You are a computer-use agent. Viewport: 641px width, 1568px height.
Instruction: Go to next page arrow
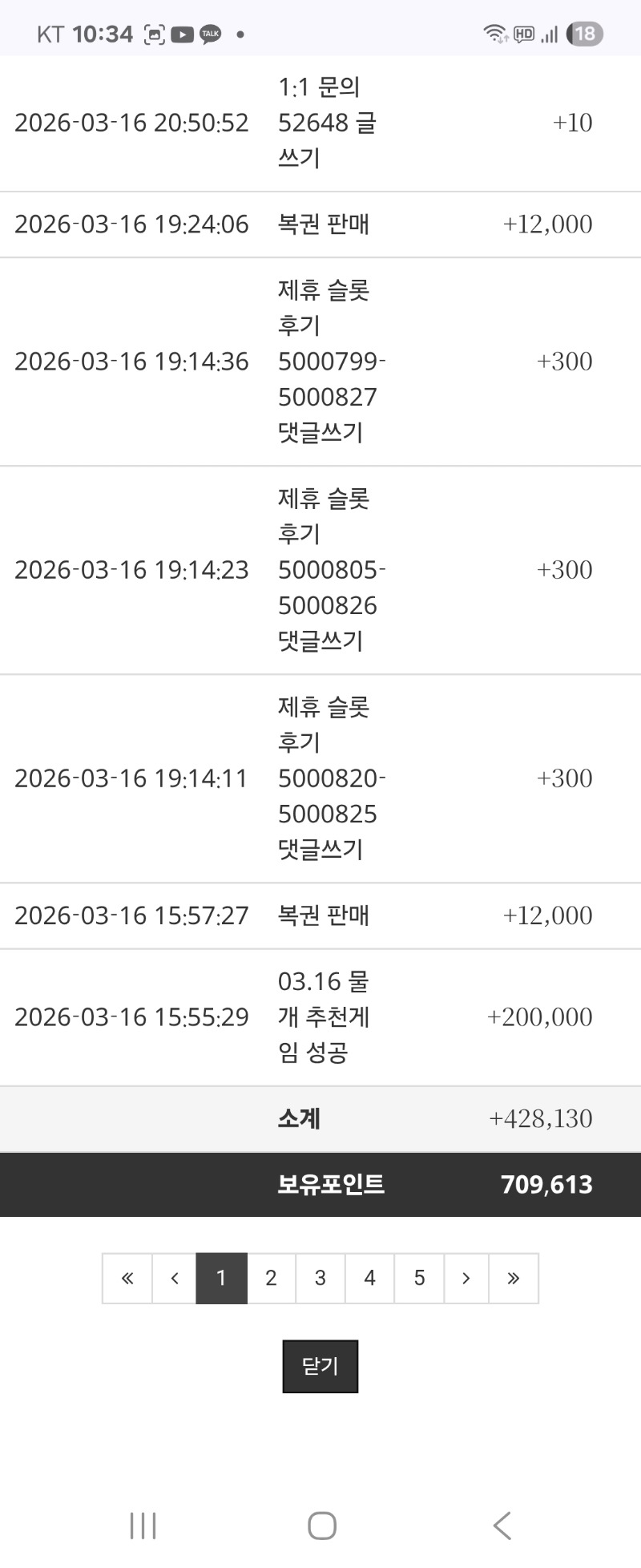coord(466,1278)
